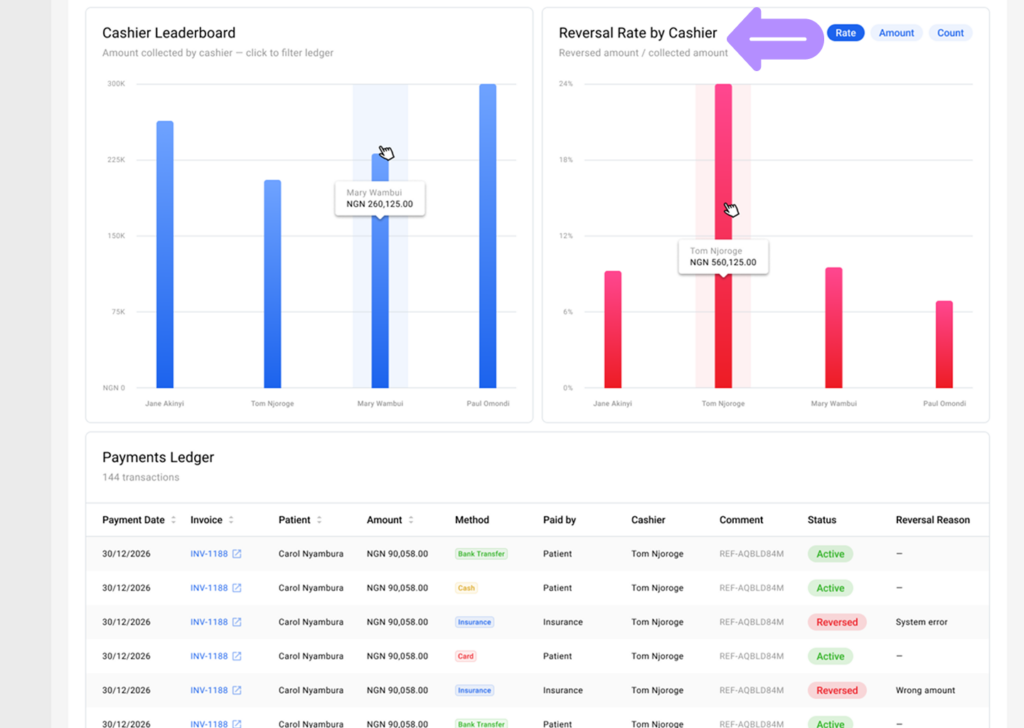This screenshot has width=1024, height=728.
Task: Click the Active status in the Cash row
Action: click(x=830, y=588)
